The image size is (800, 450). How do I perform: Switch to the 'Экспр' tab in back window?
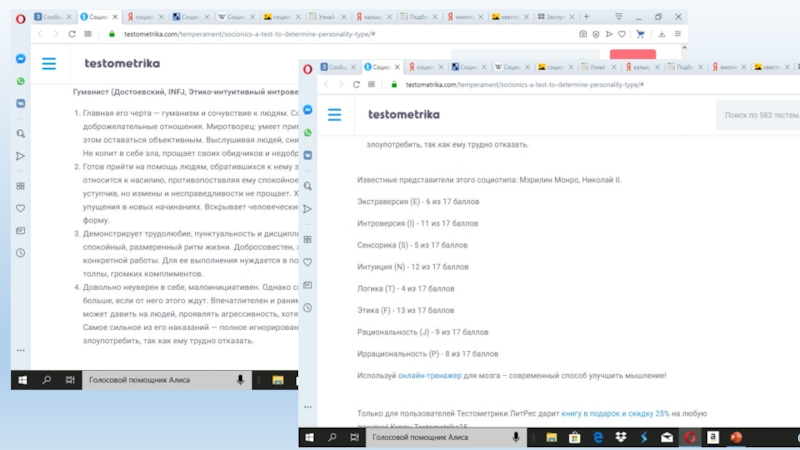point(574,18)
